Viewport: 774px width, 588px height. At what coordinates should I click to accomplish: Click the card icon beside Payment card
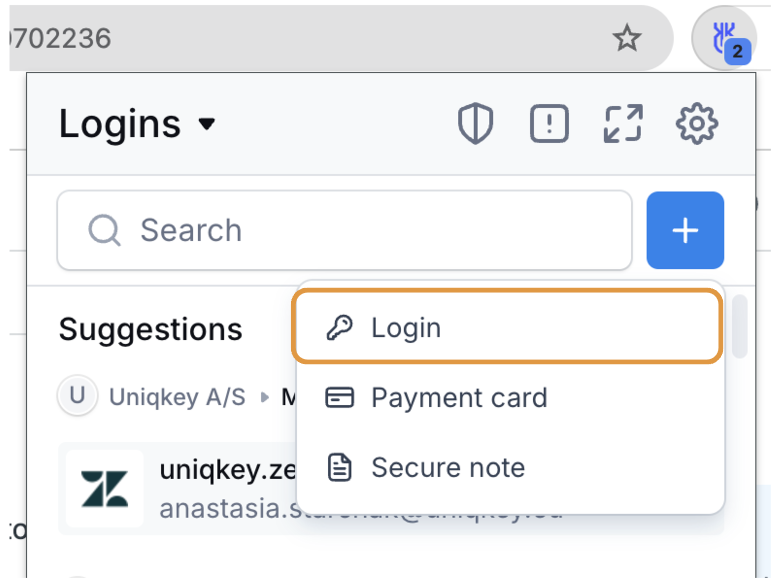[340, 397]
